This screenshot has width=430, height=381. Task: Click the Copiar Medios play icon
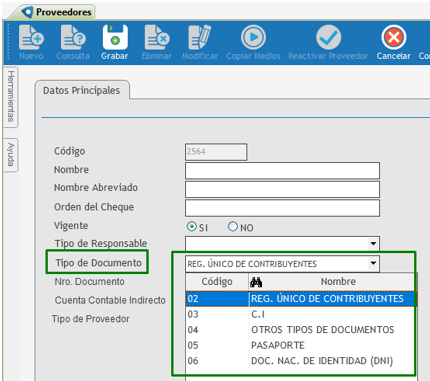[253, 37]
